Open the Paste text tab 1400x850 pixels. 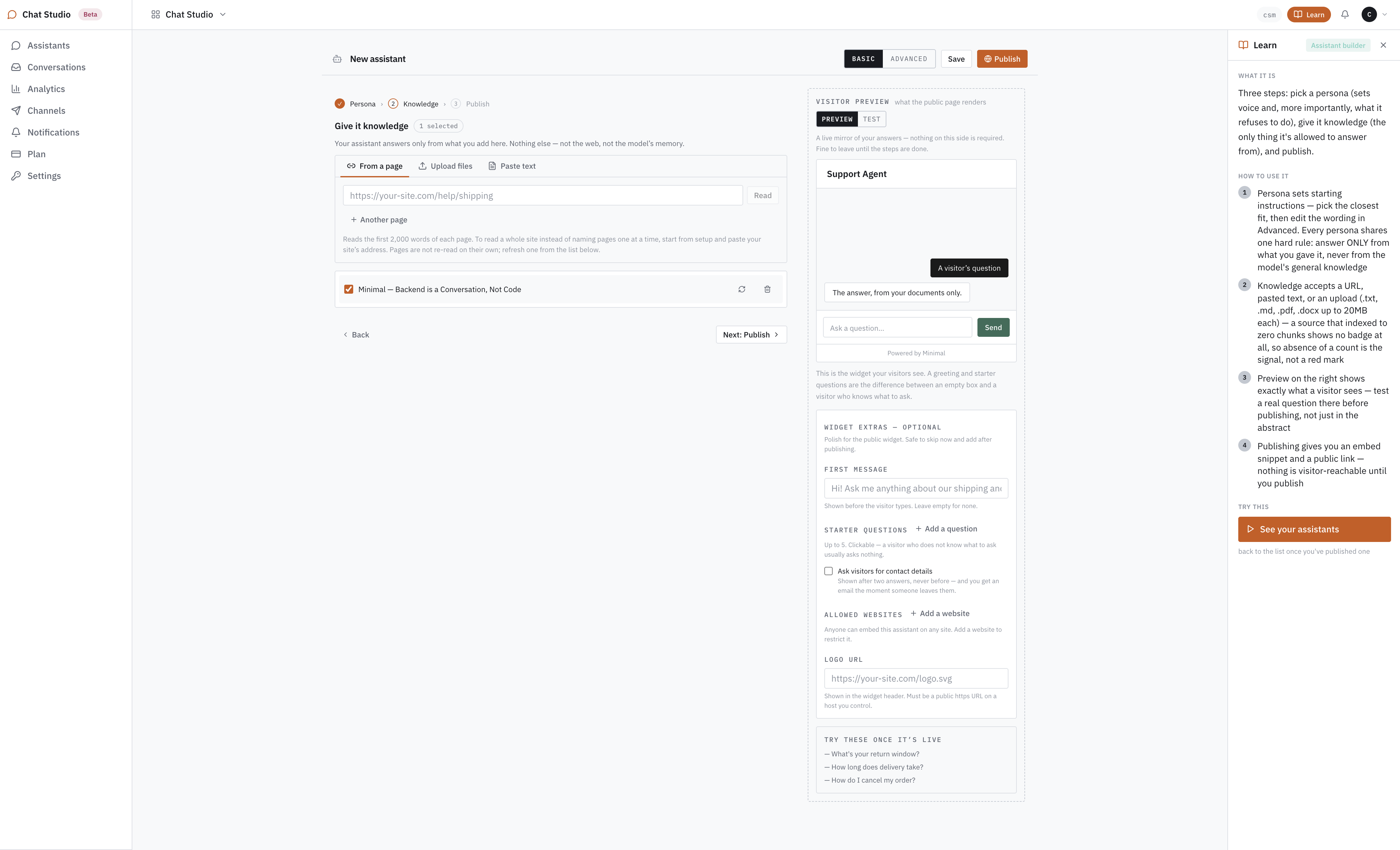(x=512, y=166)
